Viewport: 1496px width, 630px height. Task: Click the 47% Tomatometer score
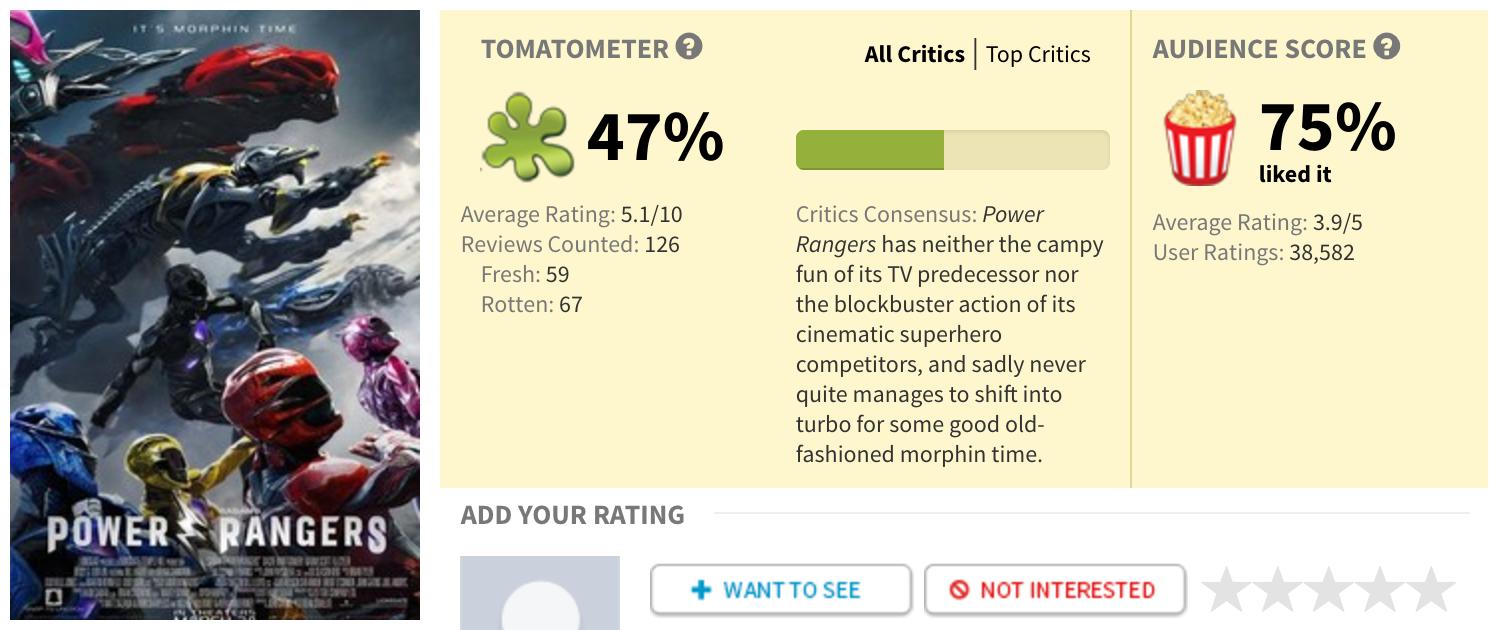pos(655,137)
